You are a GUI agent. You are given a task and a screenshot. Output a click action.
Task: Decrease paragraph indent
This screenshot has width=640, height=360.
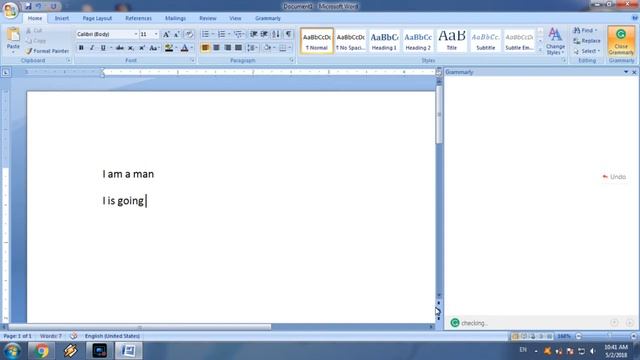coord(253,34)
